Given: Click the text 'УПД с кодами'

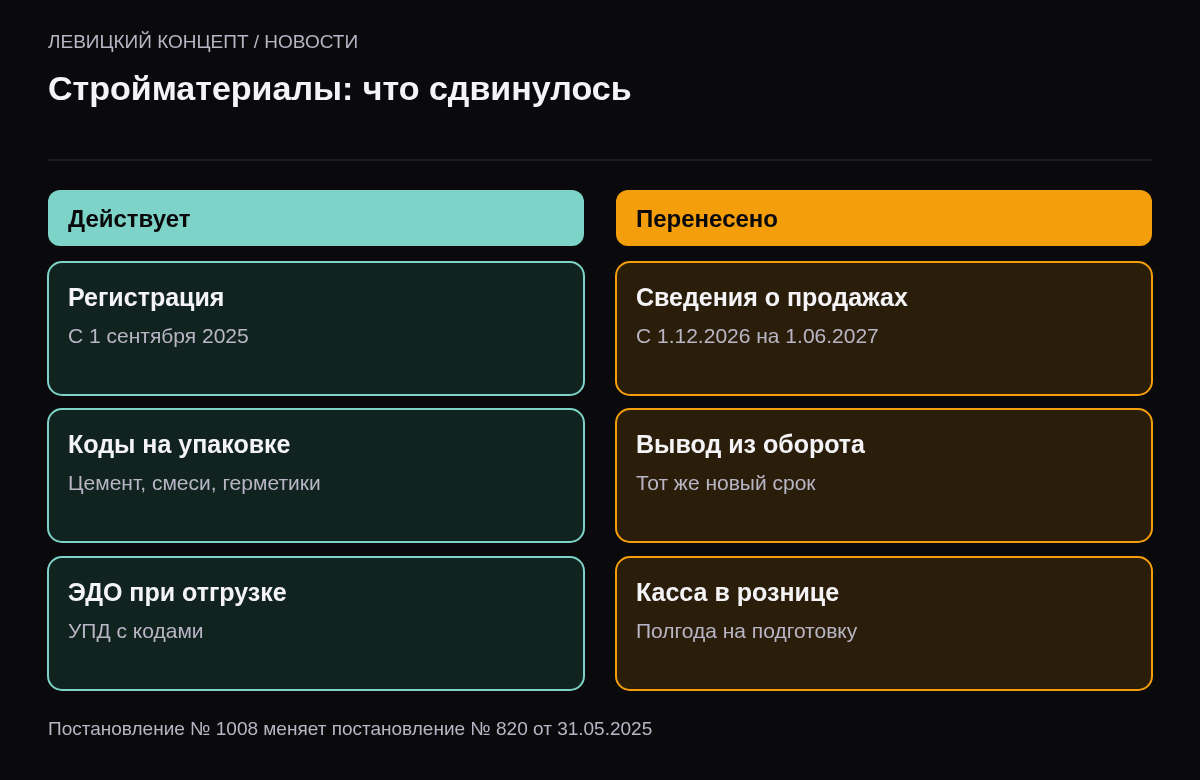Looking at the screenshot, I should coord(136,631).
